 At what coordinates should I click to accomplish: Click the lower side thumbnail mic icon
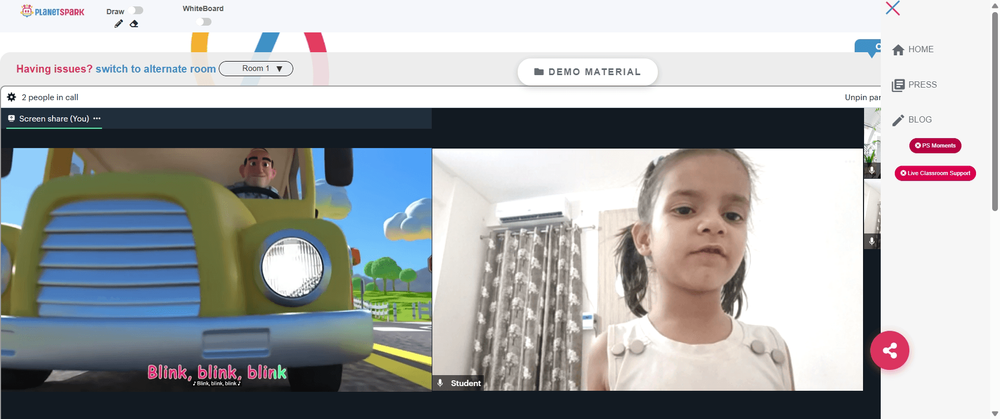coord(872,242)
